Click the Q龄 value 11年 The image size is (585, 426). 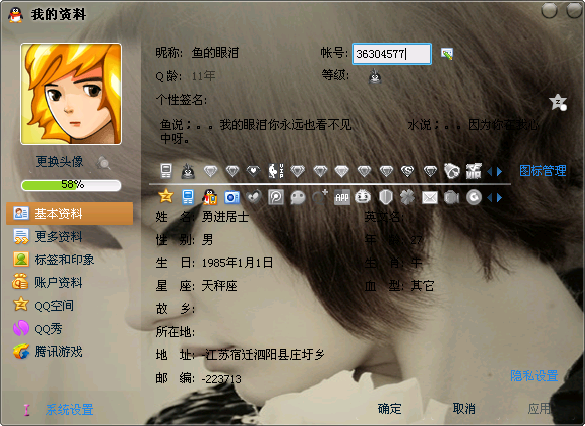[x=203, y=76]
